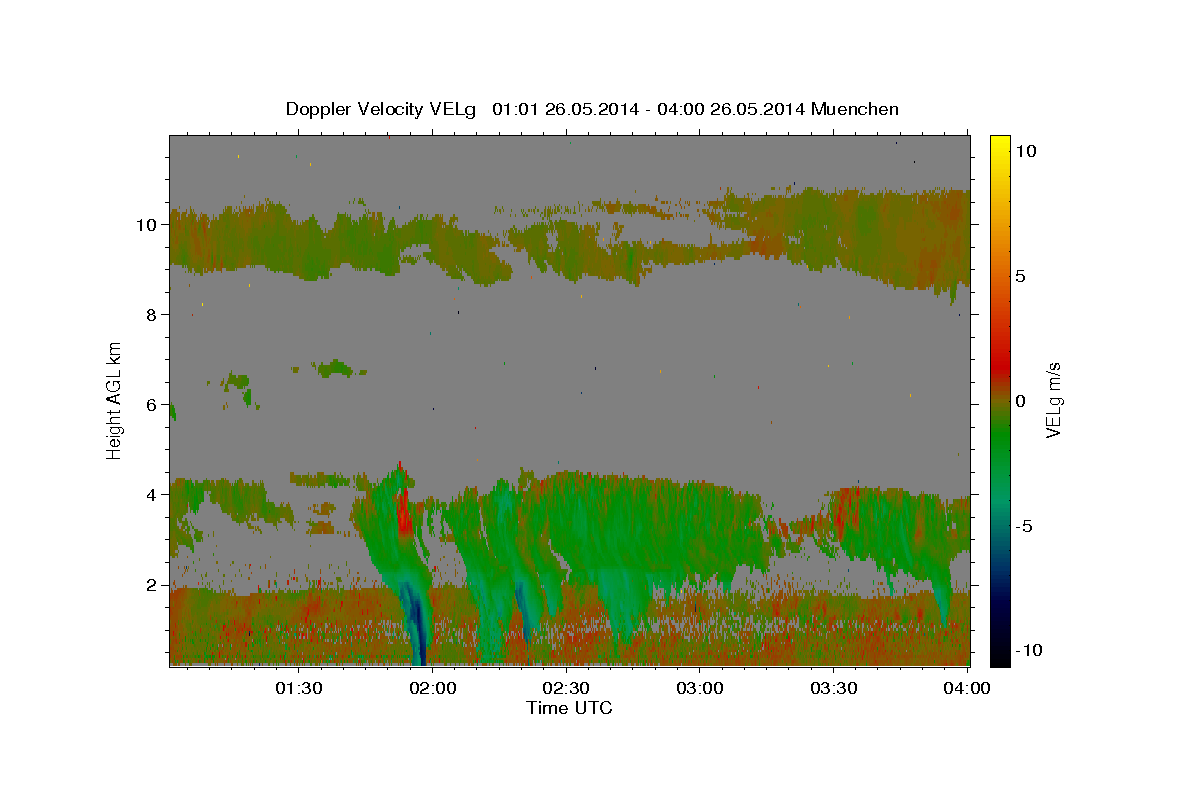Image resolution: width=1200 pixels, height=800 pixels.
Task: Click the 'VELg m/s' colorbar title
Action: pyautogui.click(x=1054, y=400)
